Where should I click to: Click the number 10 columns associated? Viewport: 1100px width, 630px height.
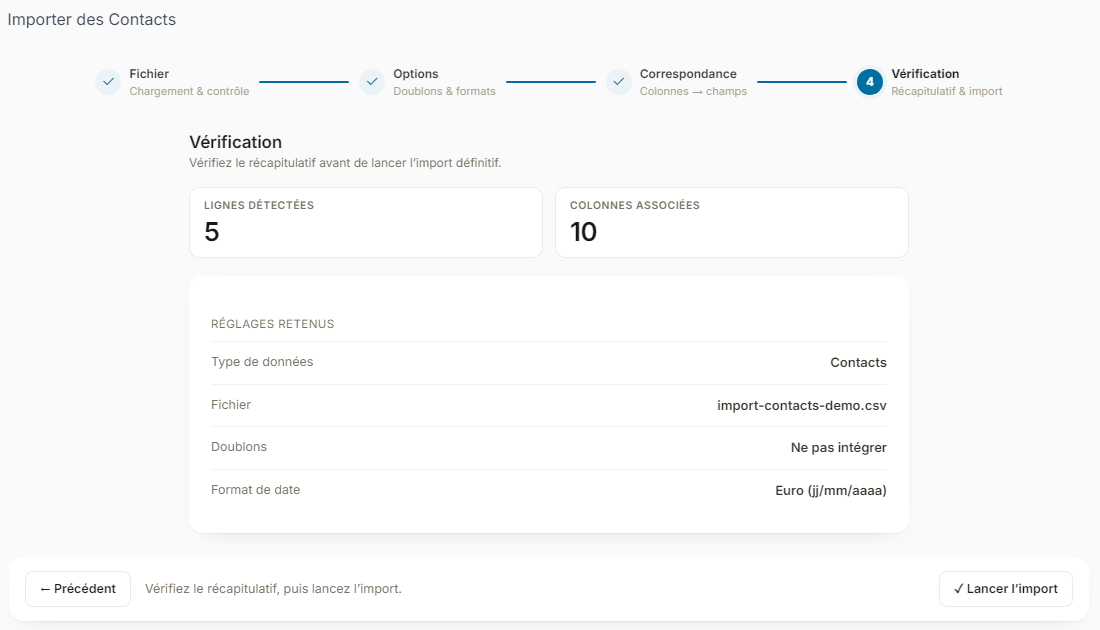coord(583,232)
